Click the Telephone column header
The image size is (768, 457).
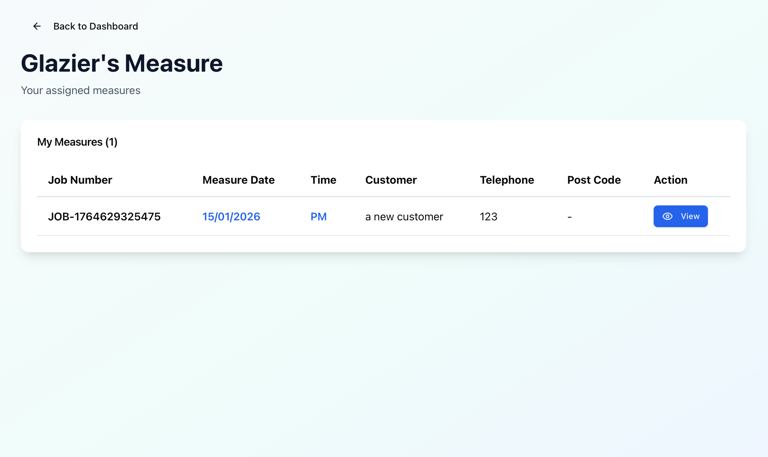click(507, 180)
